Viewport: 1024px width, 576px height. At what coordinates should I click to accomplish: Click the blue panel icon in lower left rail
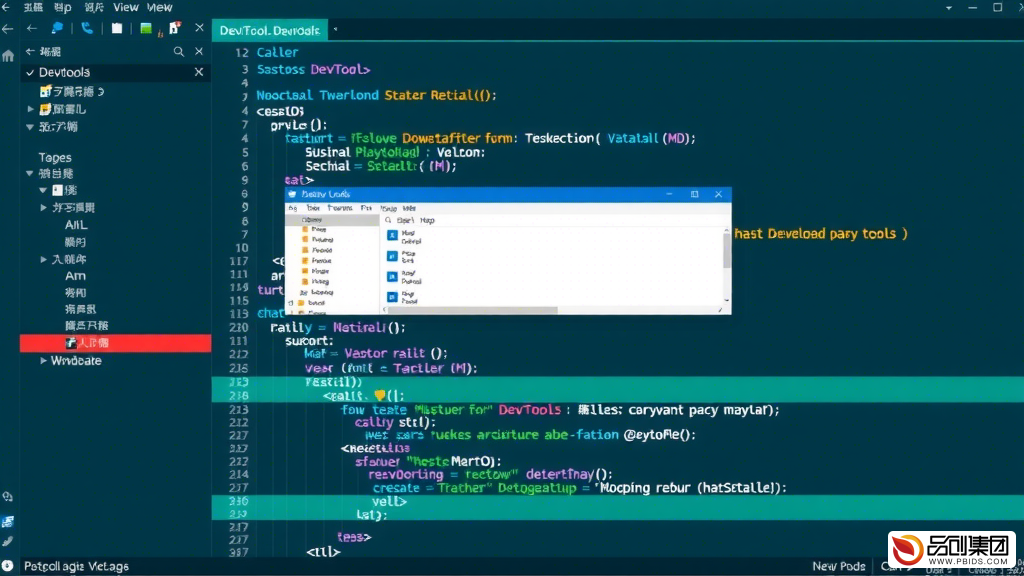click(8, 521)
